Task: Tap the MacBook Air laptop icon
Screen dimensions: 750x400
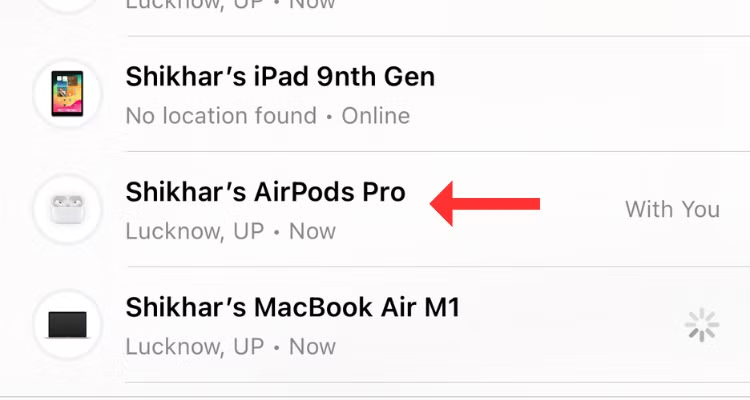Action: (x=67, y=325)
